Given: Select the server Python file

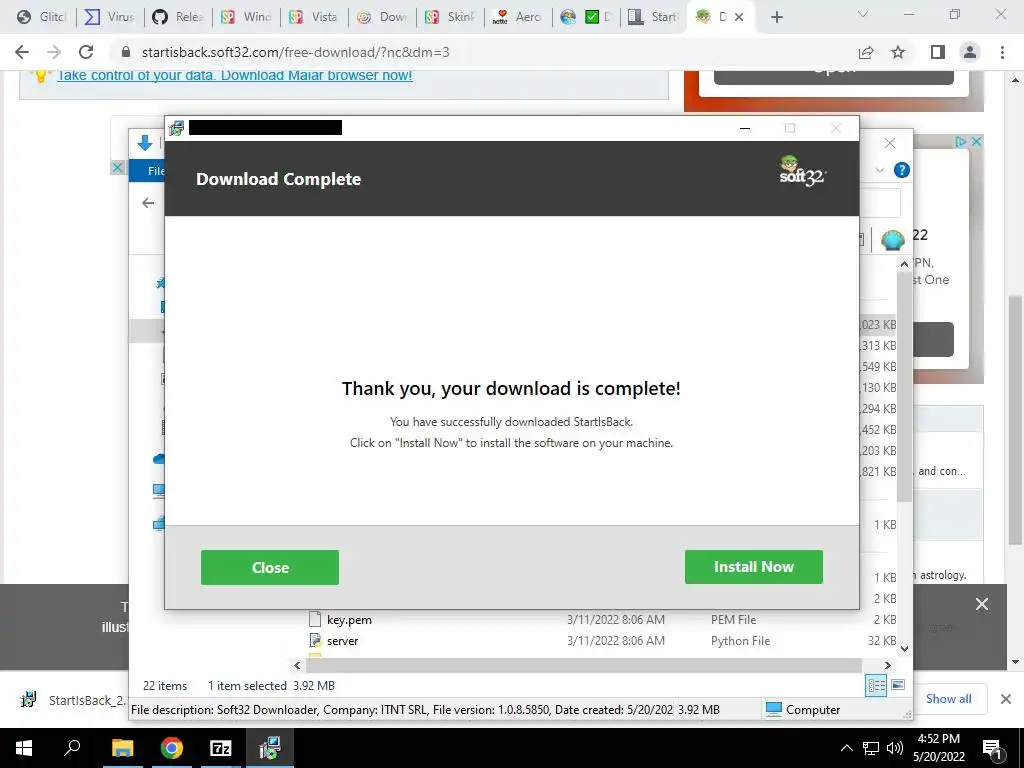Looking at the screenshot, I should 601,641.
